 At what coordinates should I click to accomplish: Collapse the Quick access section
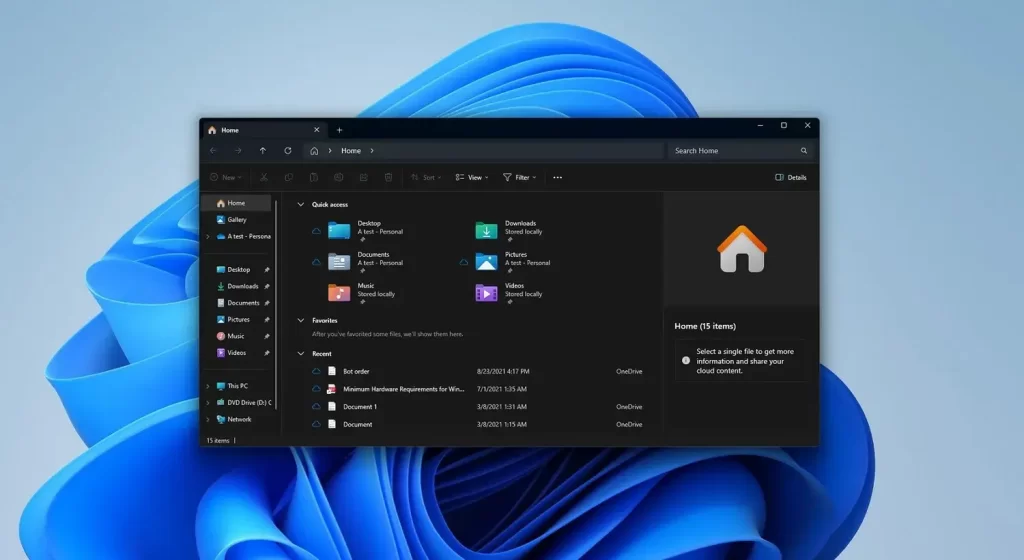coord(301,204)
